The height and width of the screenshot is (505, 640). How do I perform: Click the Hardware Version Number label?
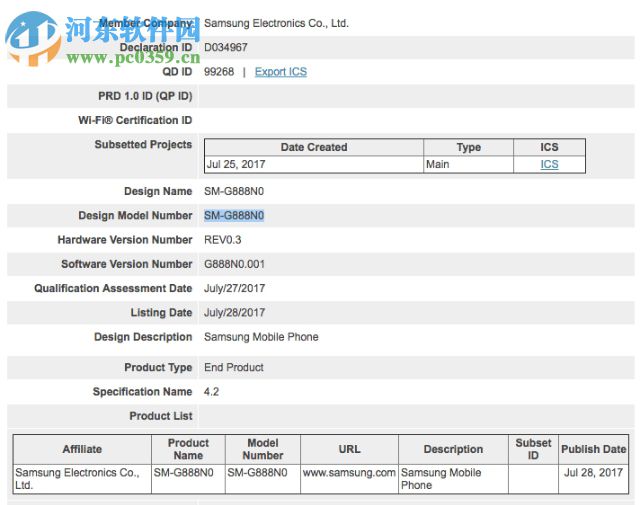[125, 240]
